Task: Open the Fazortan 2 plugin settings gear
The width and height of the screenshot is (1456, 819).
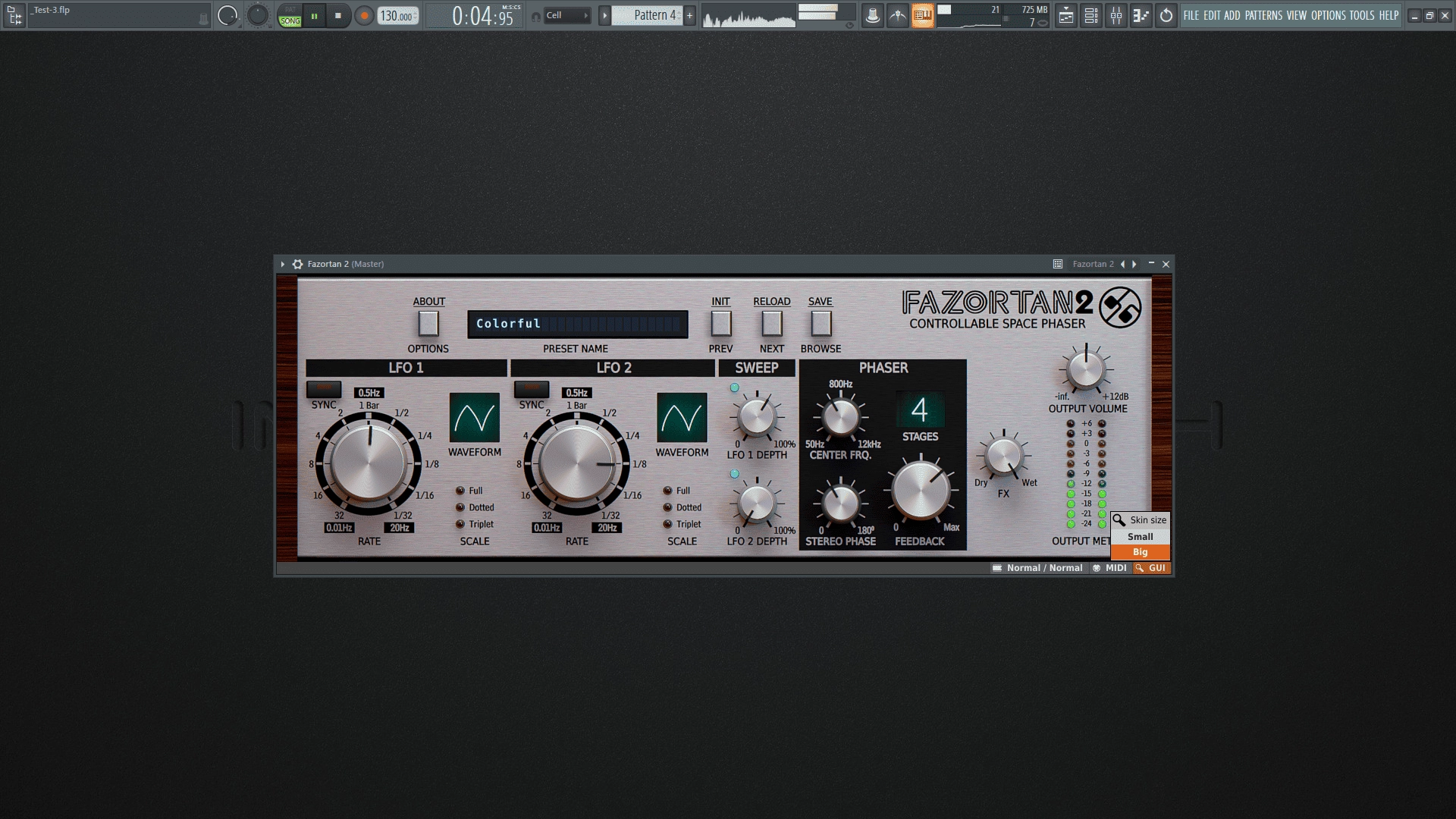Action: pyautogui.click(x=297, y=264)
